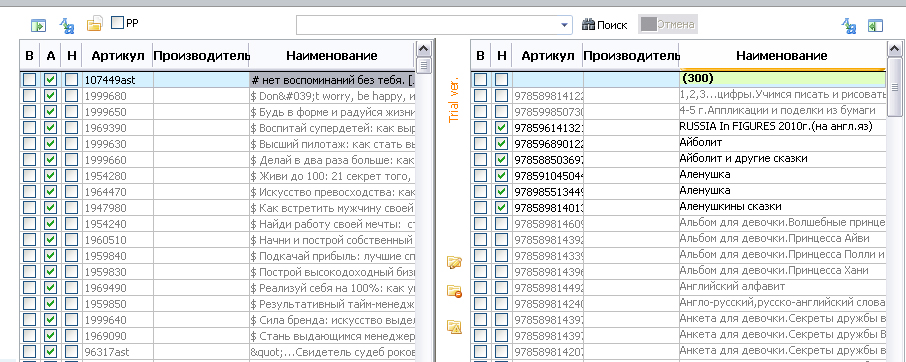
Task: Check the Н checkbox in the 1954280 row
Action: (x=71, y=176)
